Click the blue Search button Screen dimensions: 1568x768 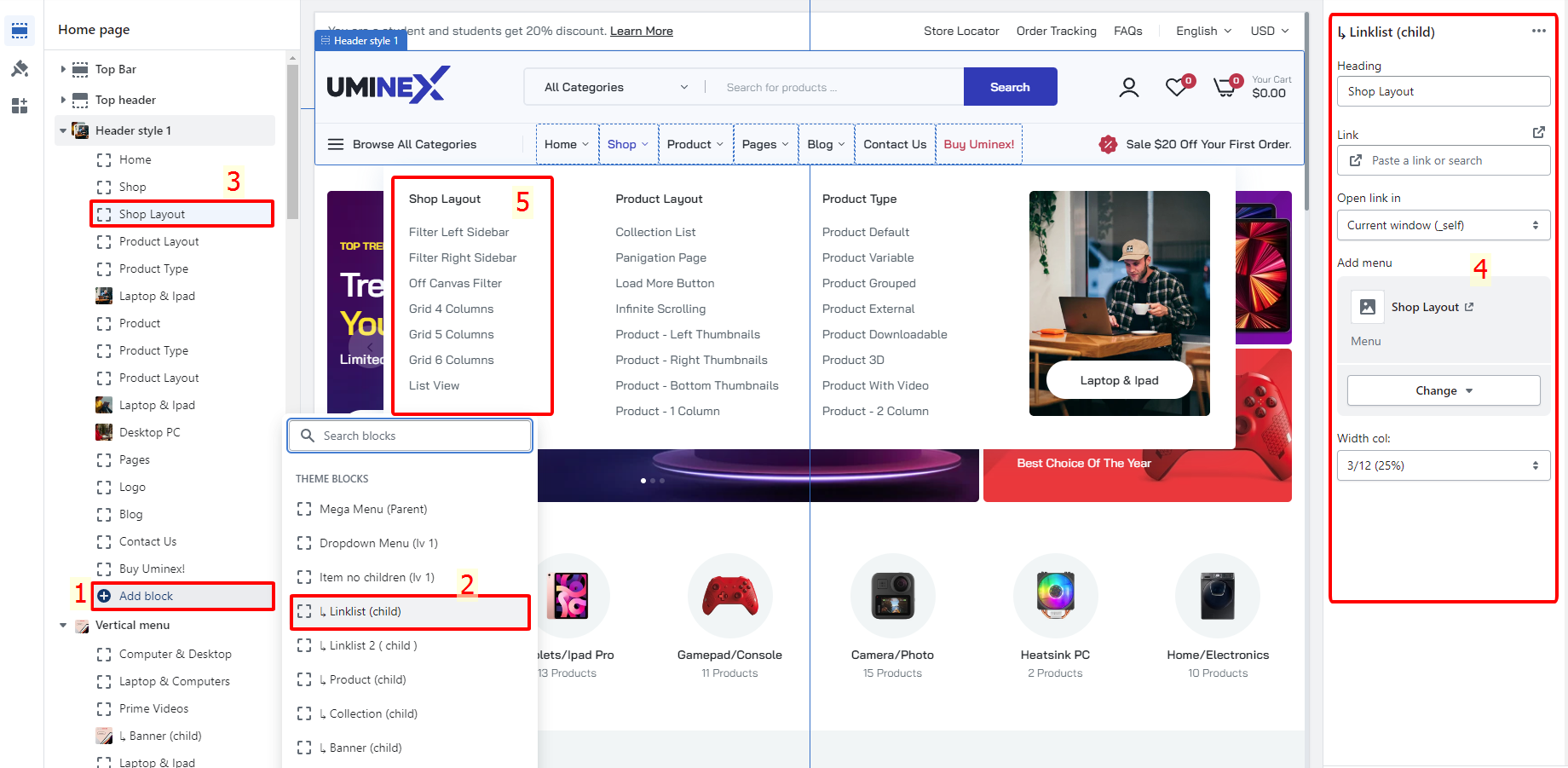point(1010,87)
